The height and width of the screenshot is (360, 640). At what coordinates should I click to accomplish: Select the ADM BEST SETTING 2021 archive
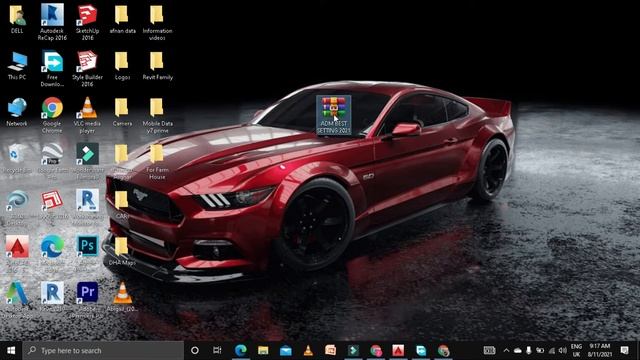[334, 115]
